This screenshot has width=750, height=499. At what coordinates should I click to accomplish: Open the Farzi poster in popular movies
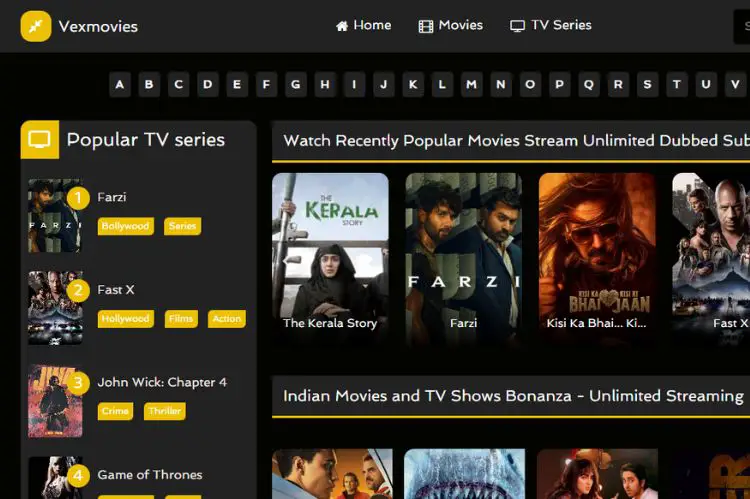(463, 258)
